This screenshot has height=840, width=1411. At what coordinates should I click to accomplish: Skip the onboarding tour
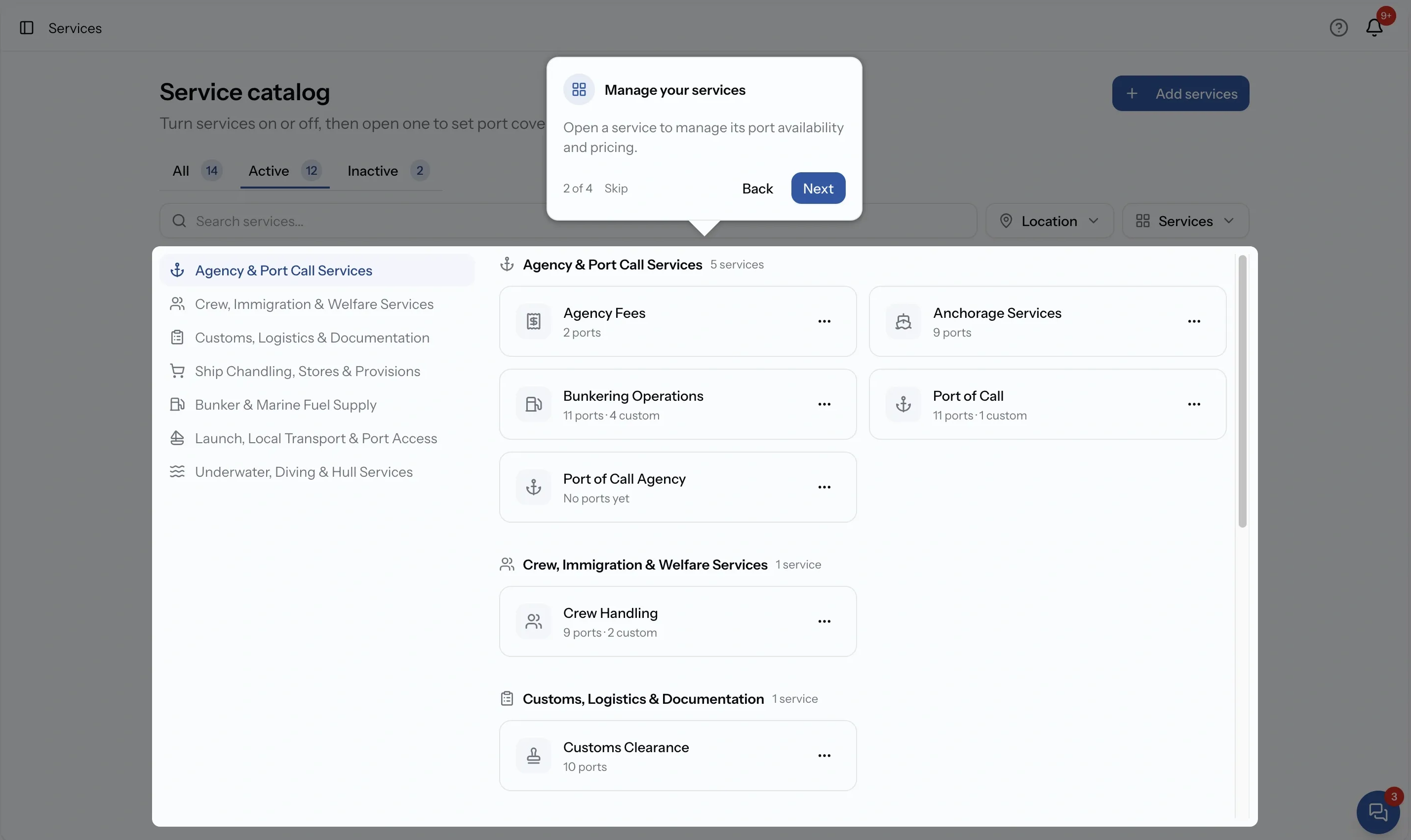click(616, 188)
